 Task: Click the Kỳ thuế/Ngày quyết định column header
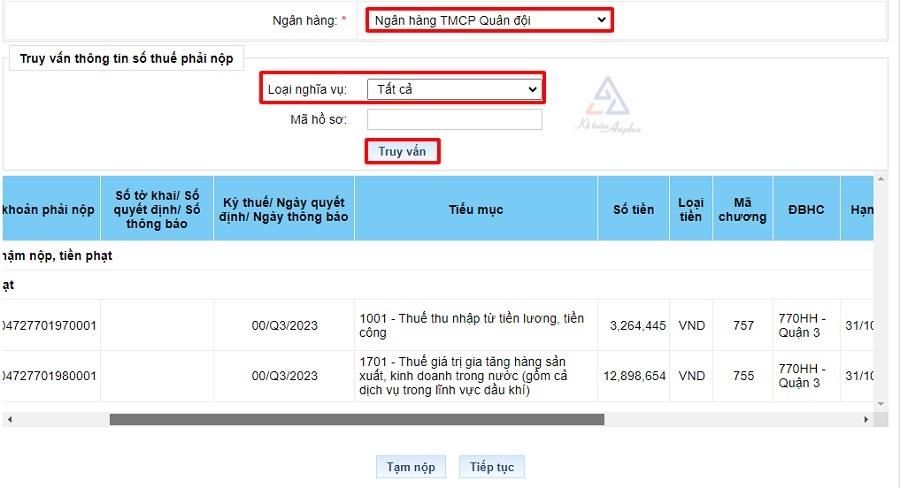tap(284, 209)
